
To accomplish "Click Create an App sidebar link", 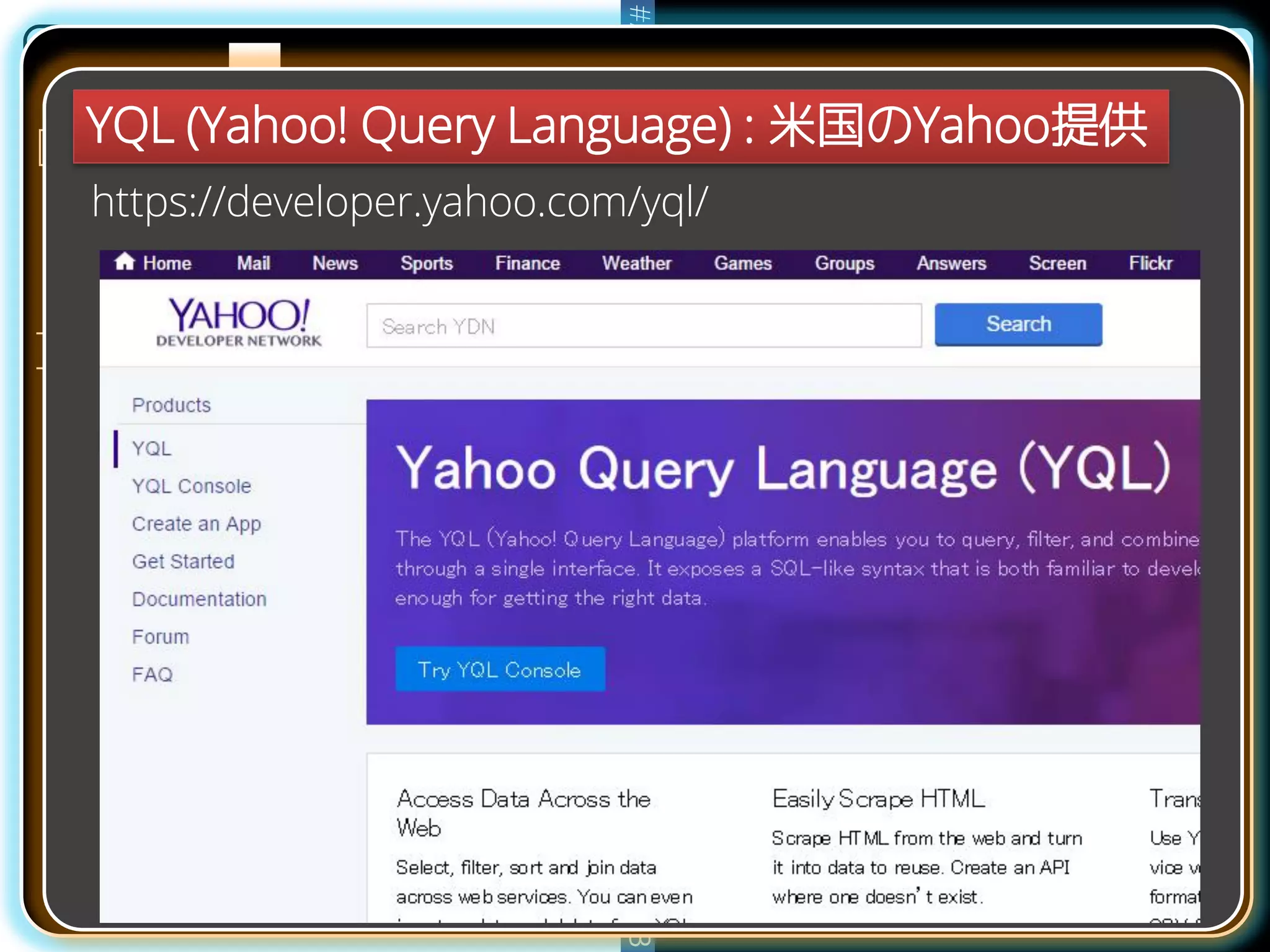I will (x=196, y=524).
